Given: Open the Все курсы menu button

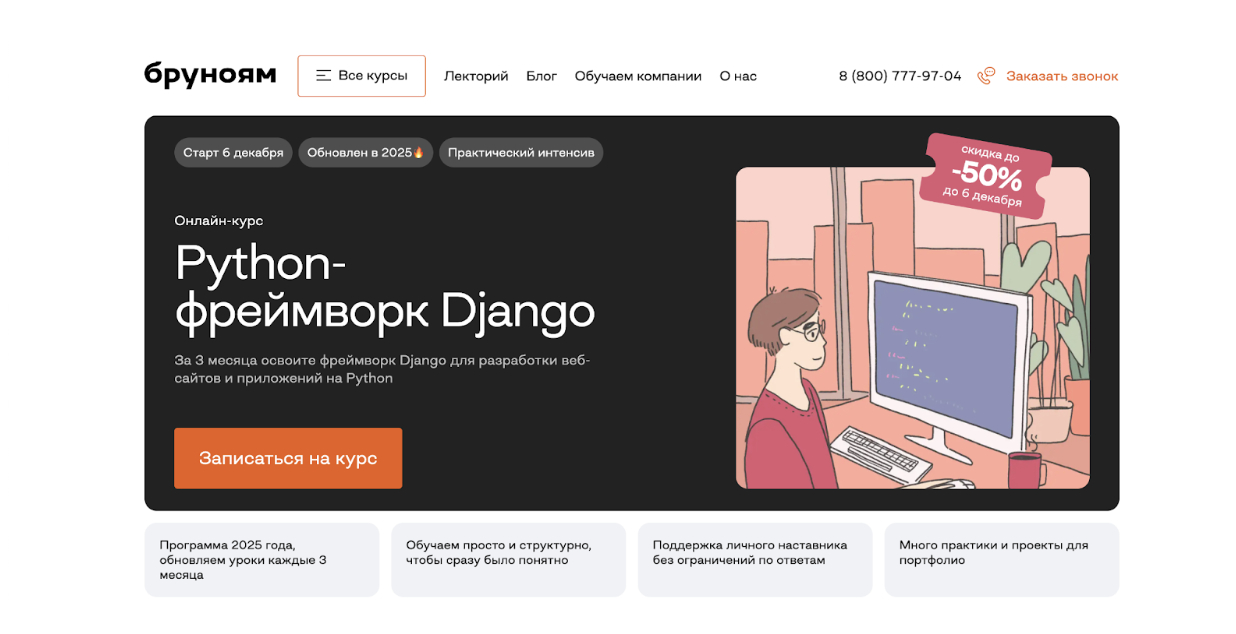Looking at the screenshot, I should [361, 76].
